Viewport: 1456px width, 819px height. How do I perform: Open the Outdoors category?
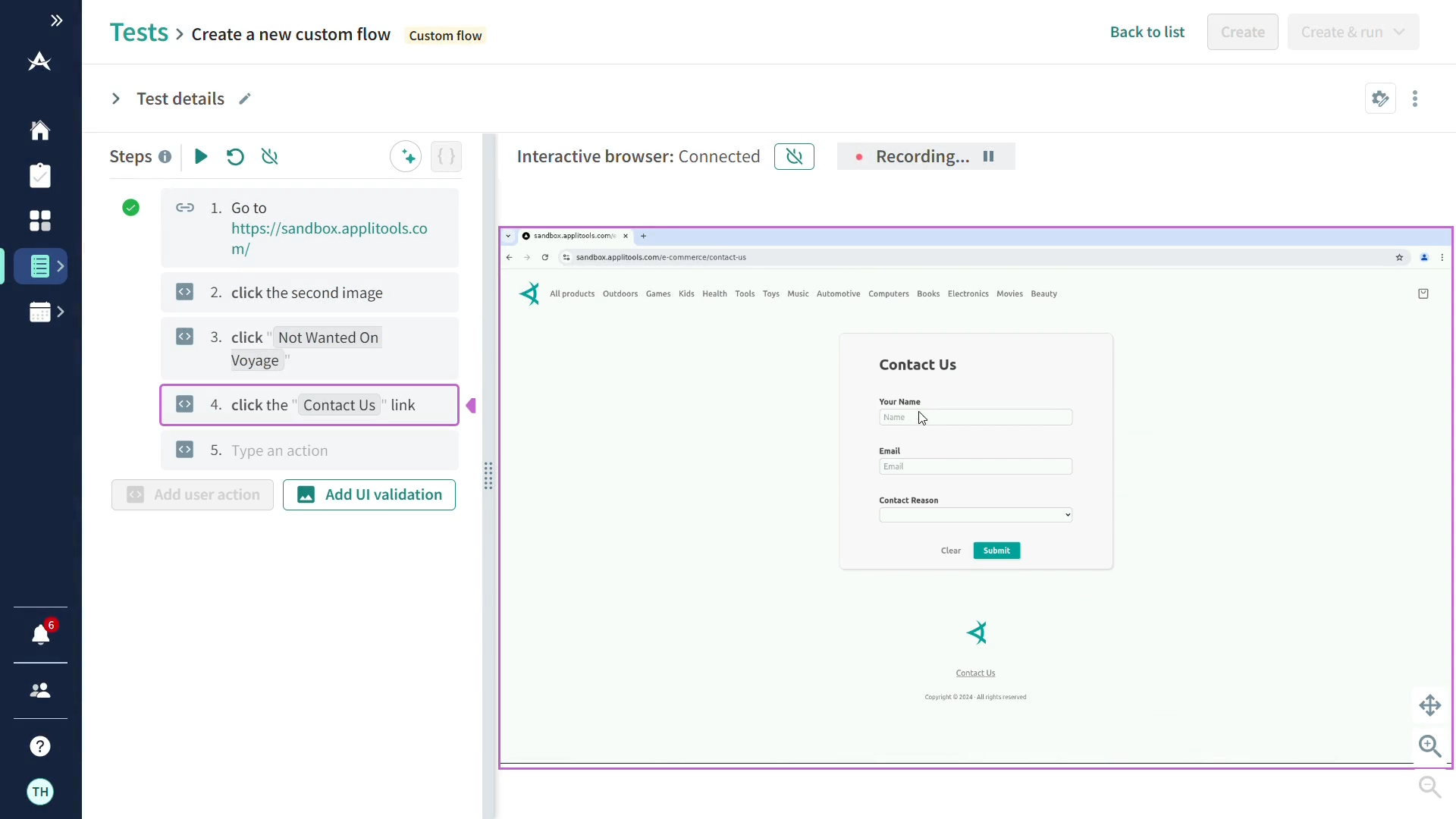click(620, 293)
